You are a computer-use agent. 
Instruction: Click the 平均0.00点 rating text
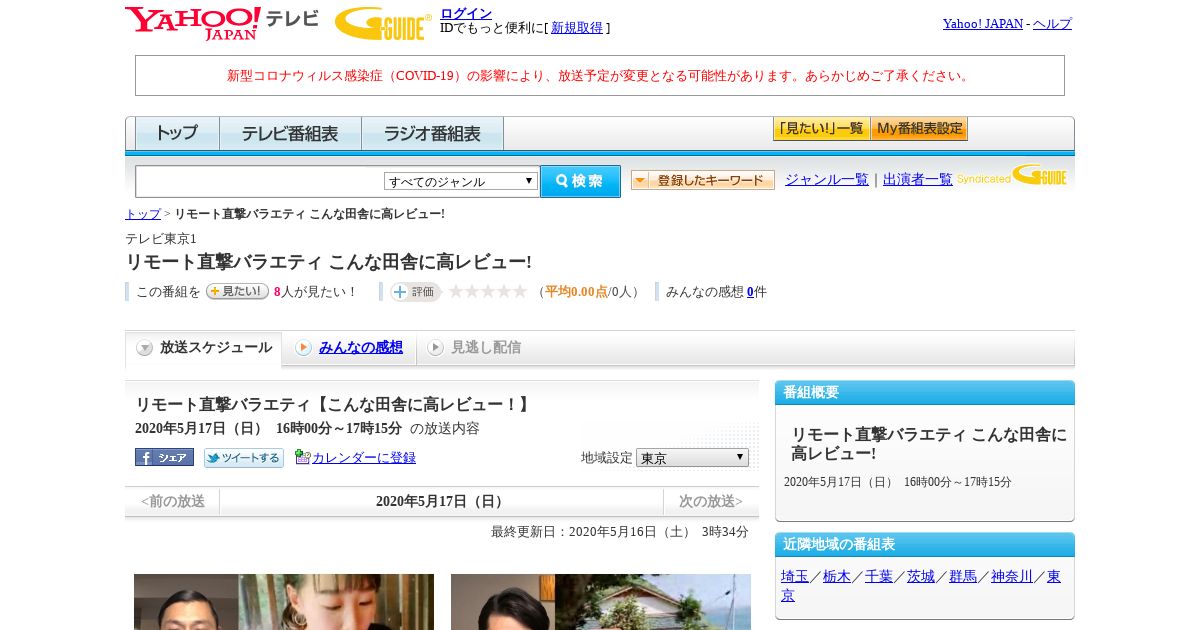(576, 292)
